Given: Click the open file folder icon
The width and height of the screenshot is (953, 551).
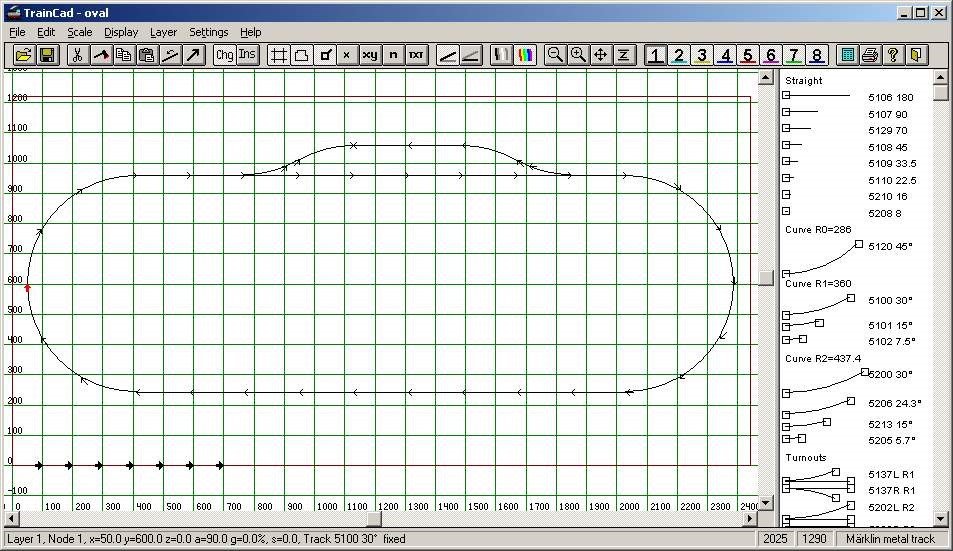Looking at the screenshot, I should click(x=23, y=55).
